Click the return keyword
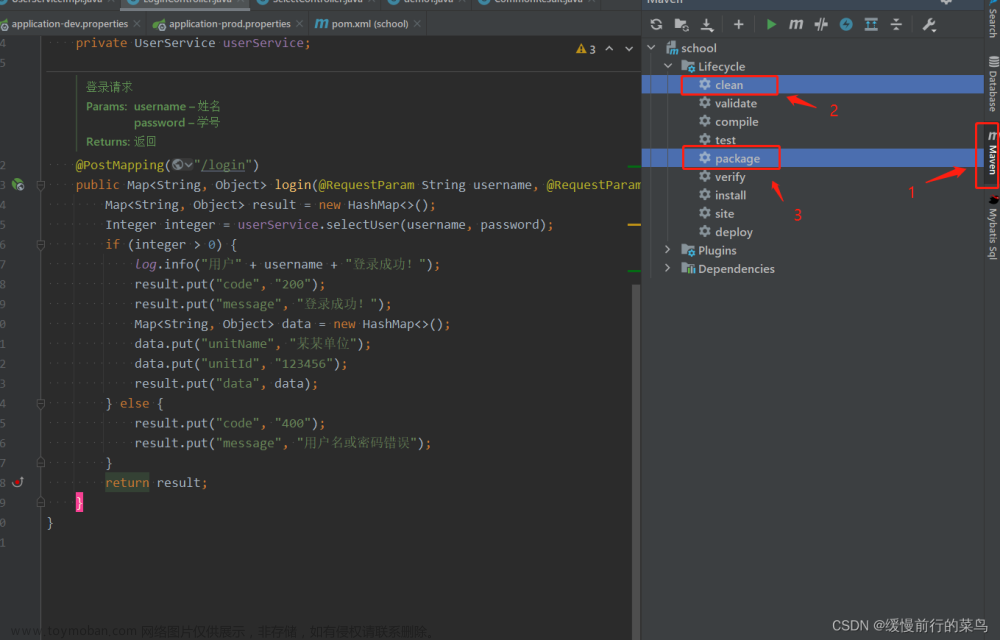This screenshot has width=1000, height=640. [x=127, y=483]
